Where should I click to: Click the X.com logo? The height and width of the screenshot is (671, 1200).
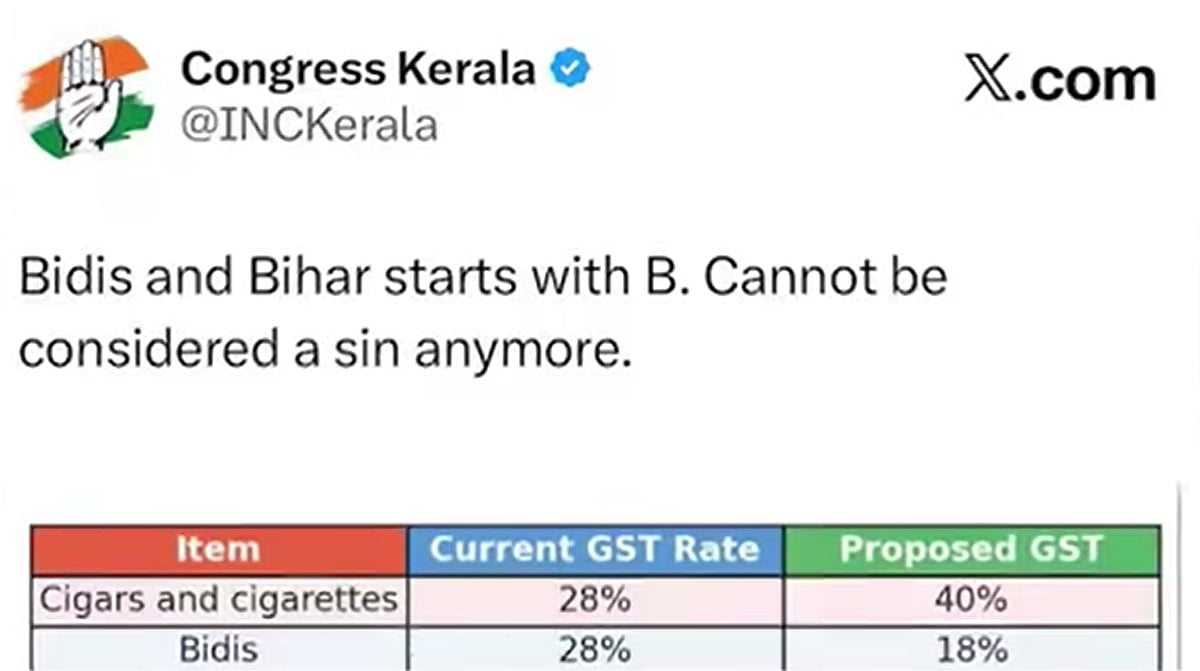(x=1059, y=80)
